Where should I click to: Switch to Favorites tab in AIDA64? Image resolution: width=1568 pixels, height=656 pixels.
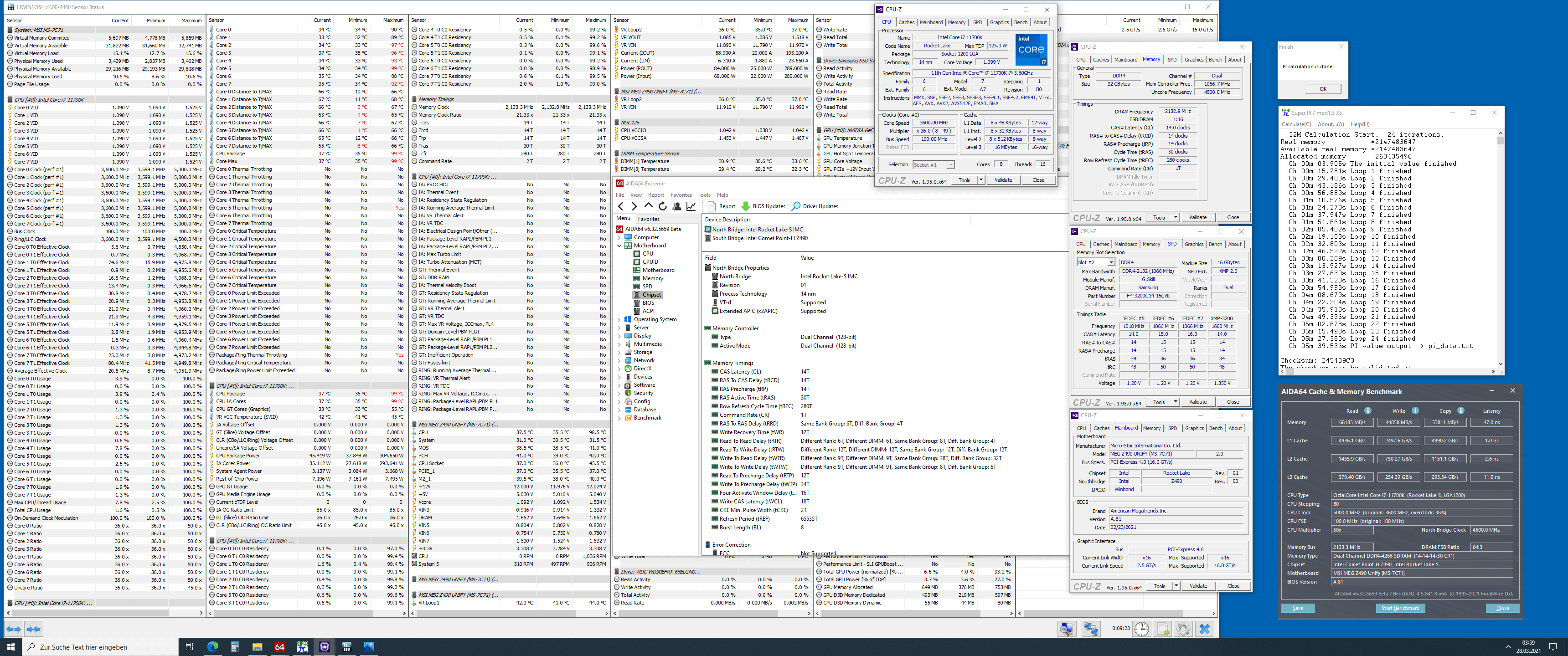pyautogui.click(x=648, y=219)
